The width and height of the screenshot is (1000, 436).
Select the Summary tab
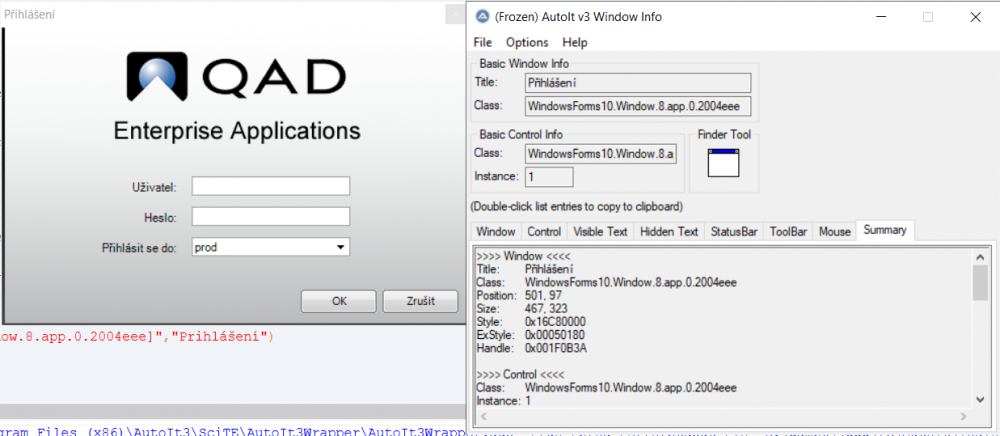point(885,230)
